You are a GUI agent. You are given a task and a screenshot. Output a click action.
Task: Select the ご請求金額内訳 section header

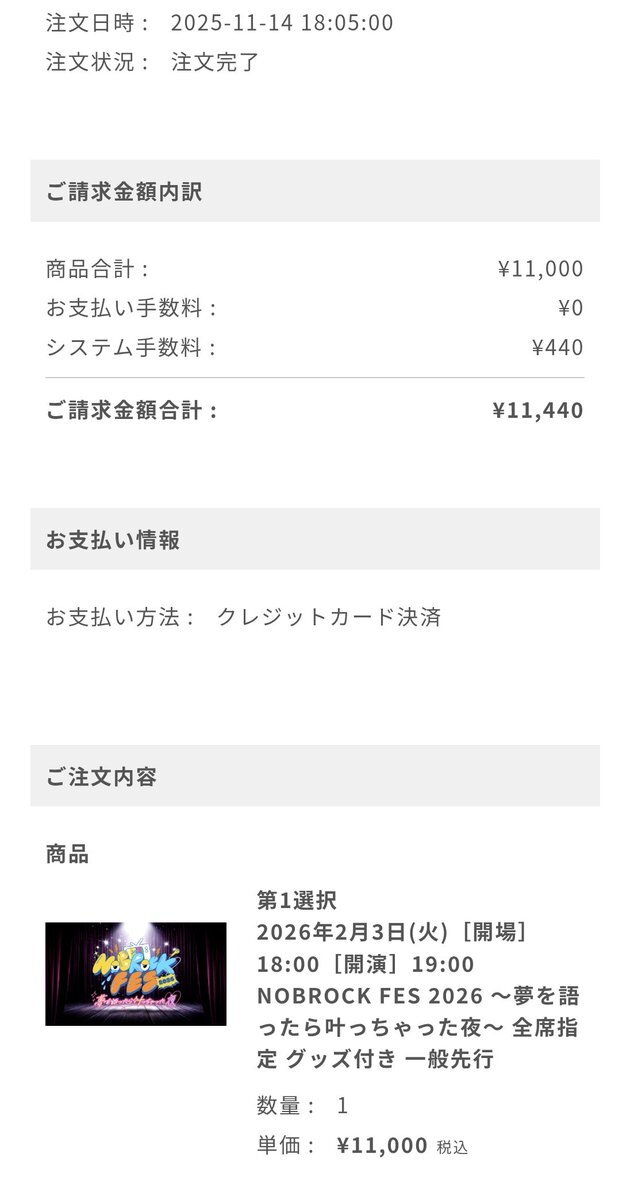coord(124,191)
